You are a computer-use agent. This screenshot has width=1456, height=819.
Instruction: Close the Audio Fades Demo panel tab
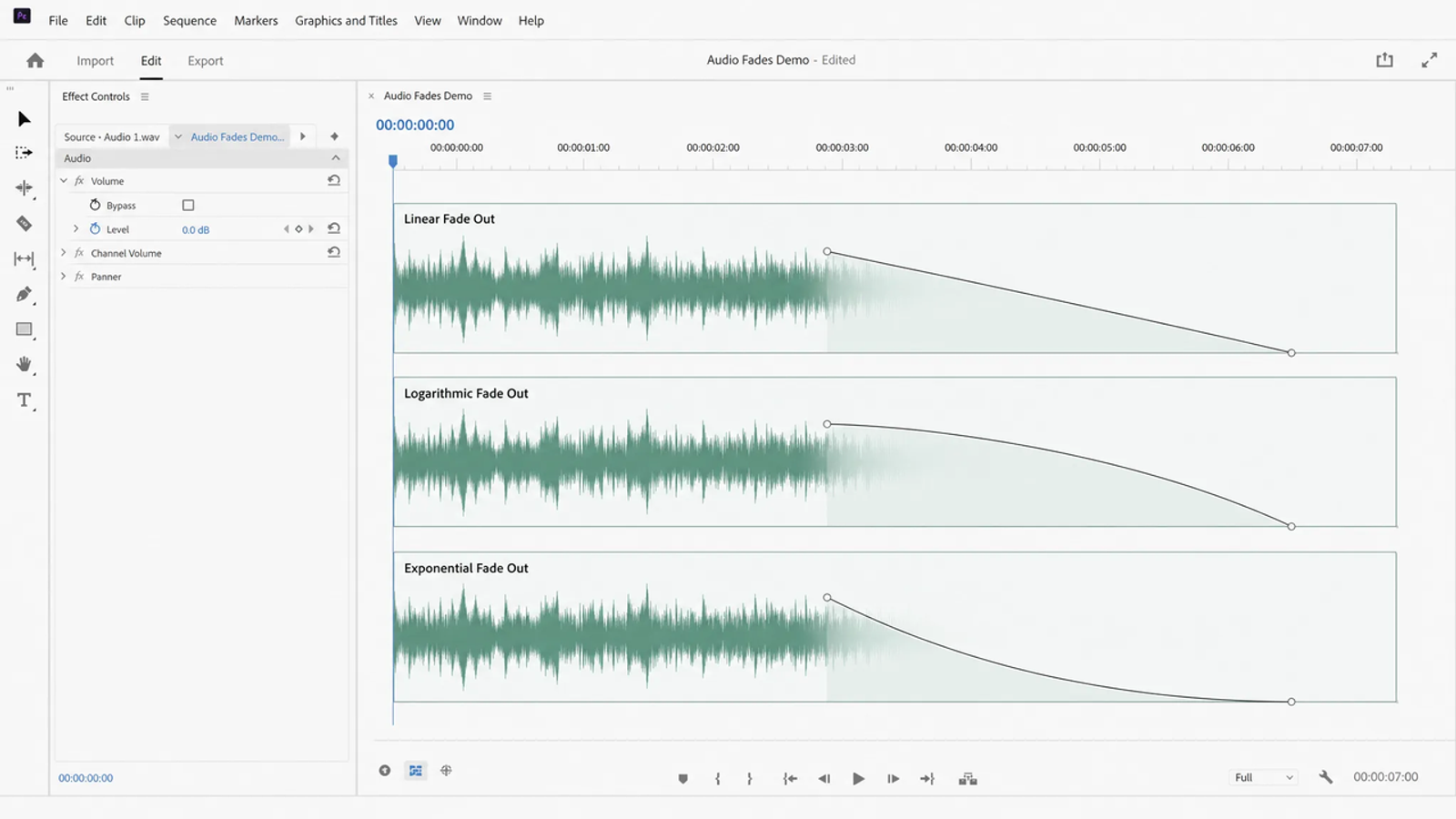tap(371, 96)
